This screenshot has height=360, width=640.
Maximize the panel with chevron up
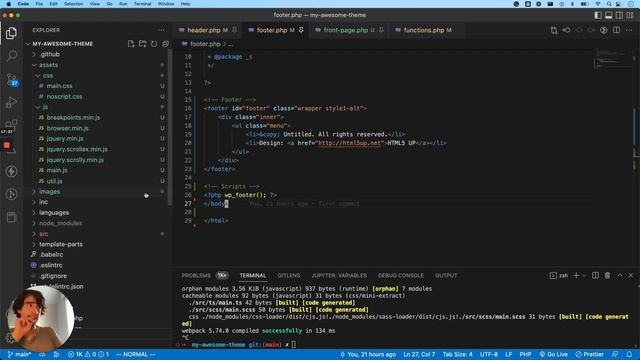[x=620, y=276]
